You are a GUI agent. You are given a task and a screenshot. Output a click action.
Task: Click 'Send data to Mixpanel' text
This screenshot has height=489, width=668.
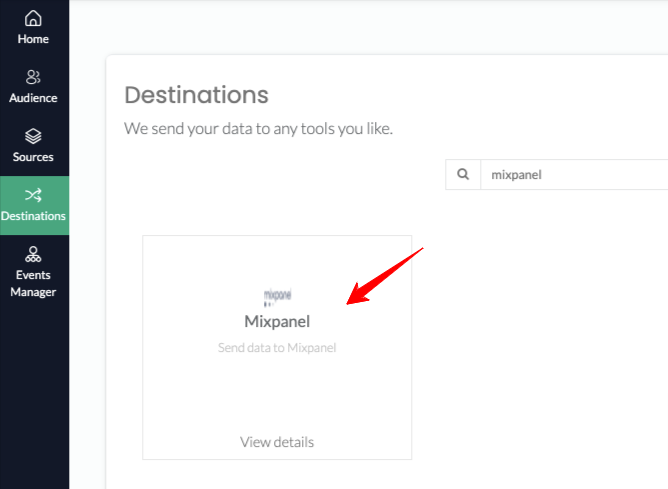click(x=277, y=348)
